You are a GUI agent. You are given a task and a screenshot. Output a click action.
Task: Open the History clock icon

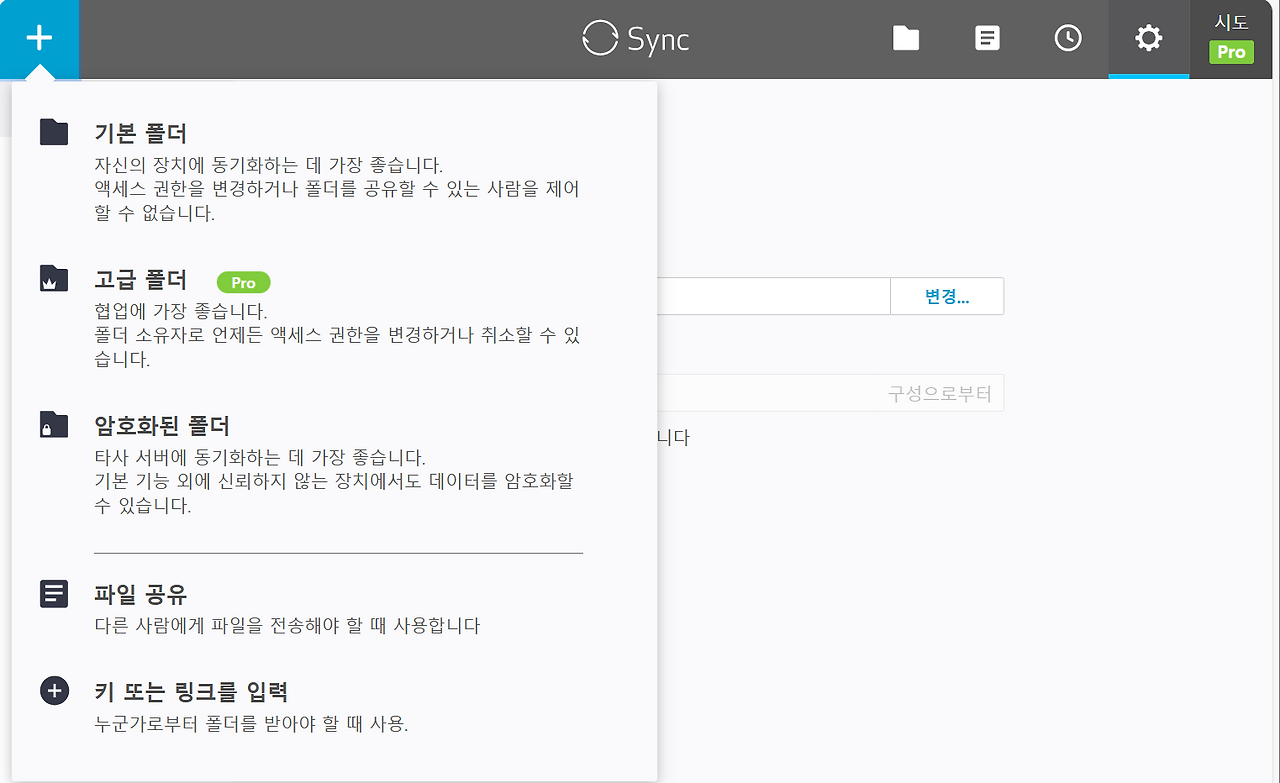(1067, 38)
